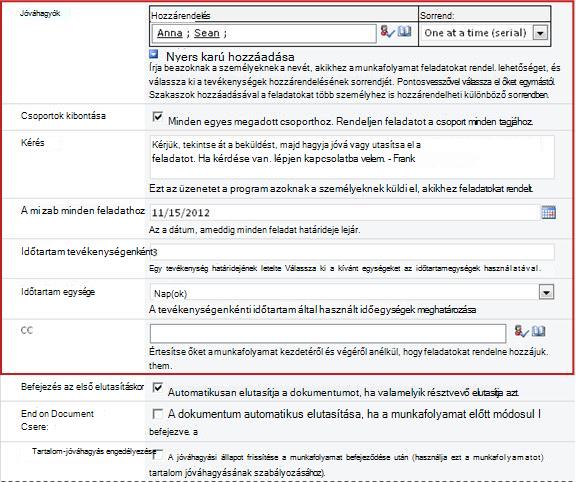Enable the End on Document Csere checkbox
Screen dimensions: 576x482
tap(158, 414)
